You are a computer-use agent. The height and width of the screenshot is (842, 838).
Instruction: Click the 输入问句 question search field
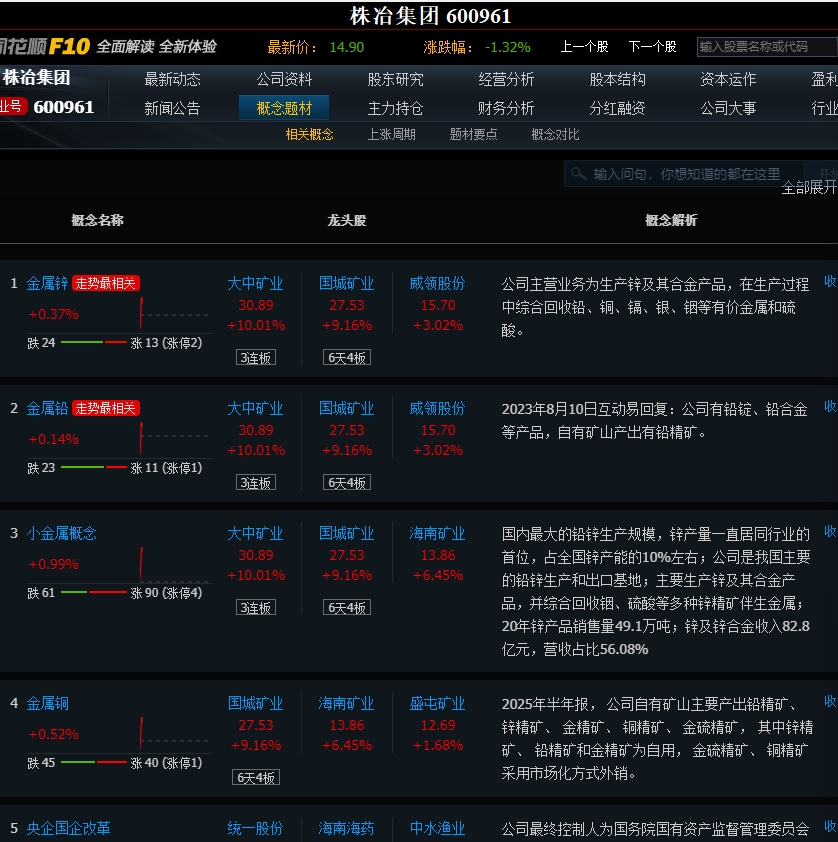(x=687, y=174)
